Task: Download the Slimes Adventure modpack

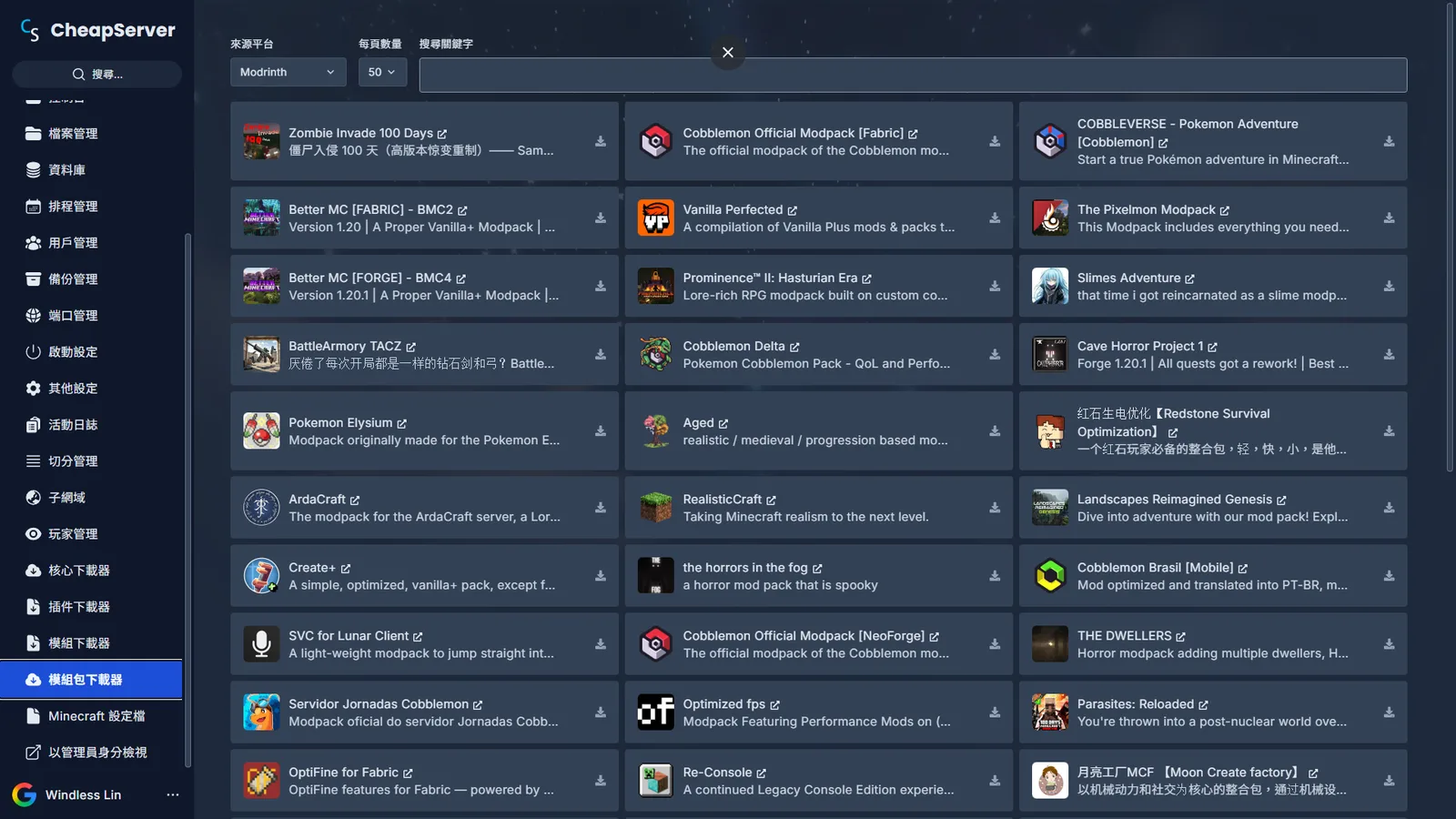Action: coord(1389,287)
